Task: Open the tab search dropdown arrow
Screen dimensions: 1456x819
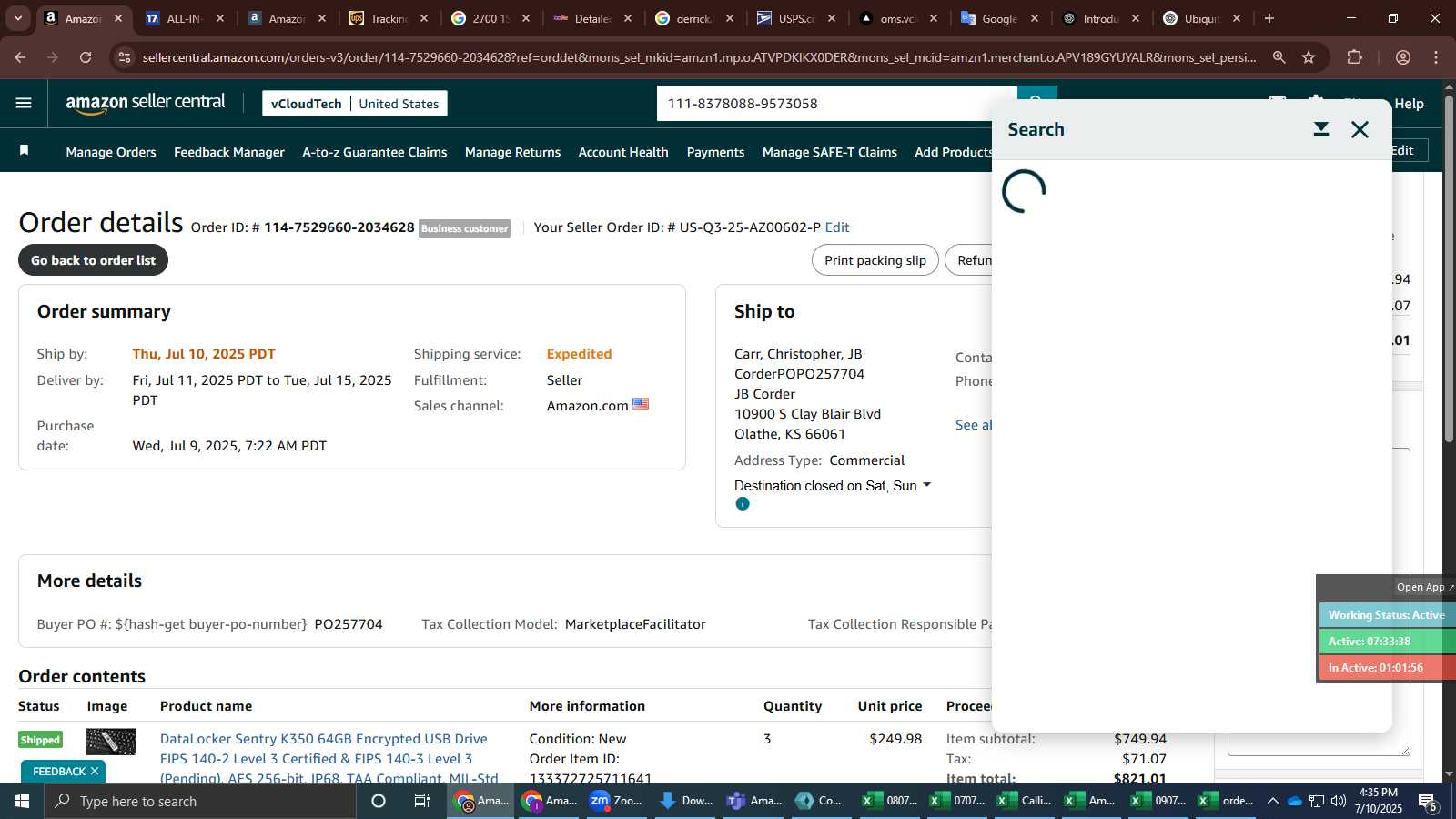Action: coord(17,18)
